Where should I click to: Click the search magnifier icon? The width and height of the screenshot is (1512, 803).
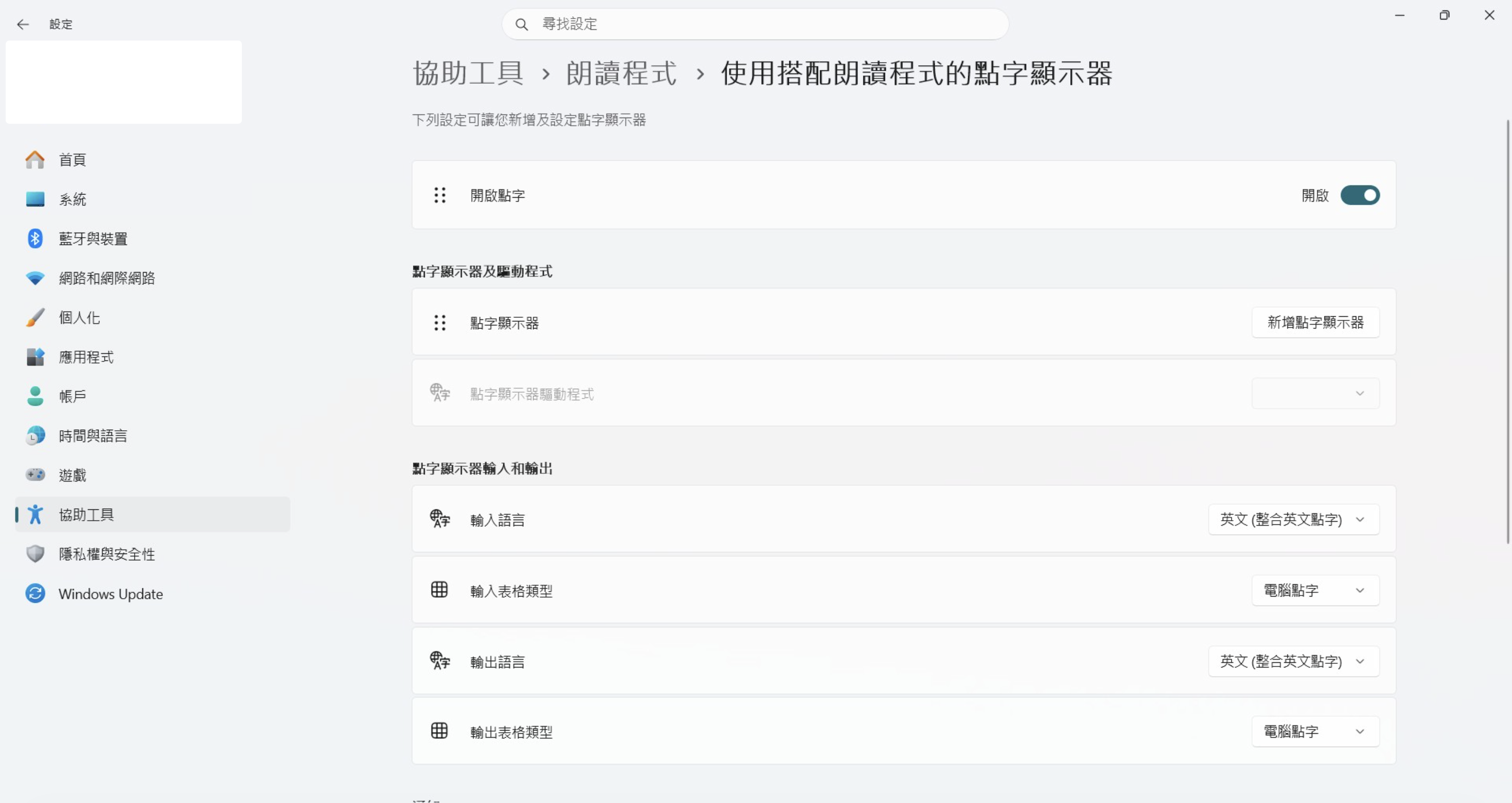(521, 24)
